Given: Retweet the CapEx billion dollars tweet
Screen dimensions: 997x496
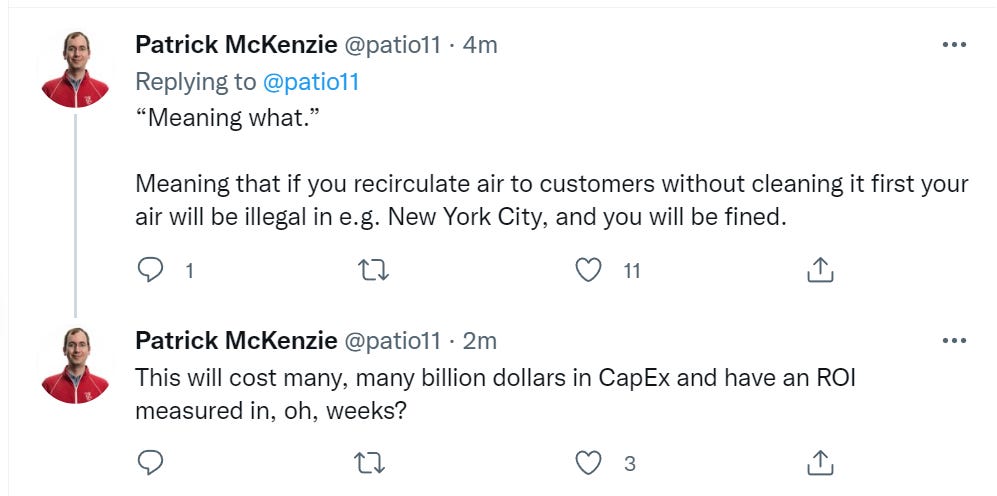Looking at the screenshot, I should 372,462.
